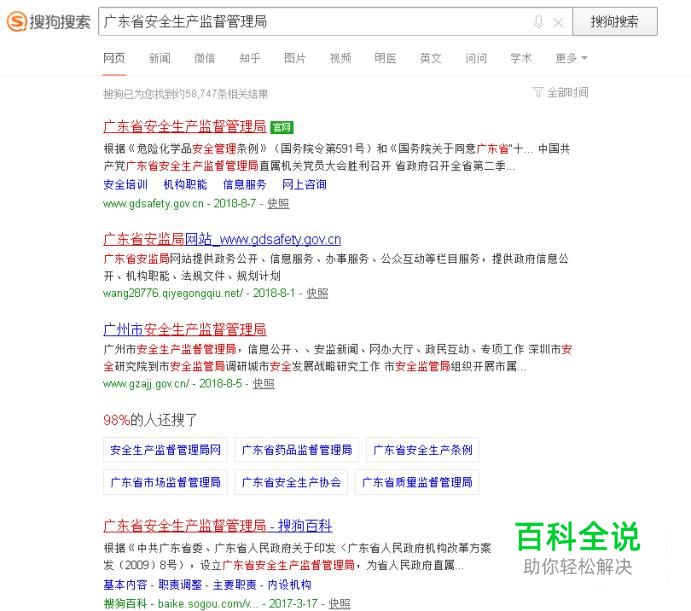Screen dimensions: 691x611
Task: Switch to the 新闻 tab
Action: click(x=160, y=58)
